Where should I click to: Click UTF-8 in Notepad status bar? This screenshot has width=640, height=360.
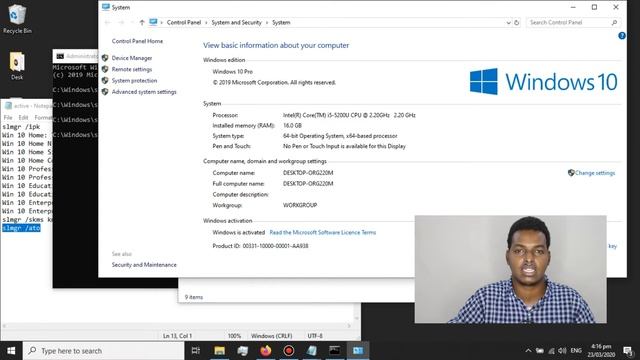[x=315, y=336]
